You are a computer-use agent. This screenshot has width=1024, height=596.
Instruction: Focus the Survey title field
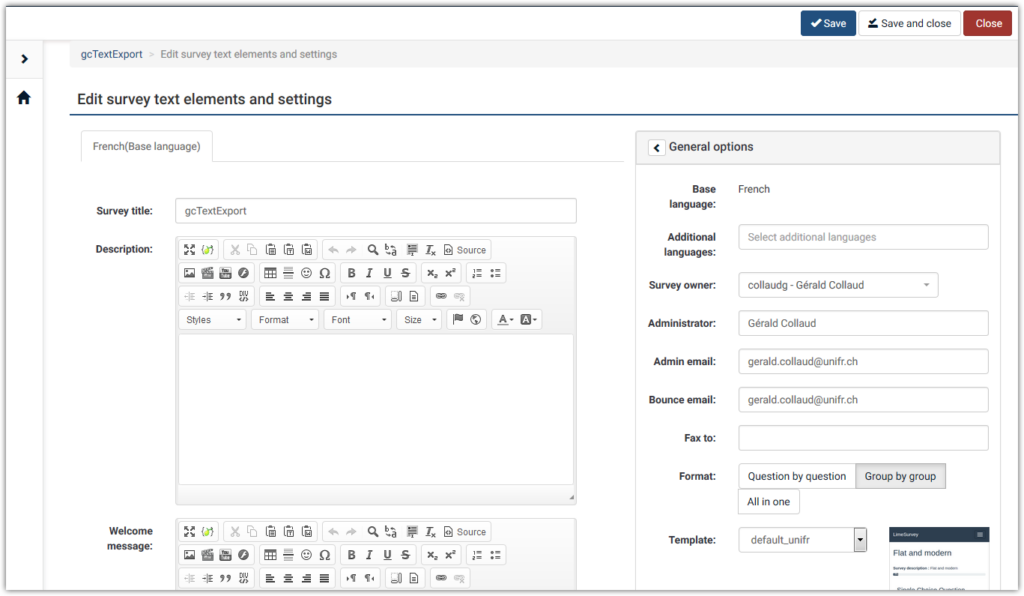pos(376,211)
